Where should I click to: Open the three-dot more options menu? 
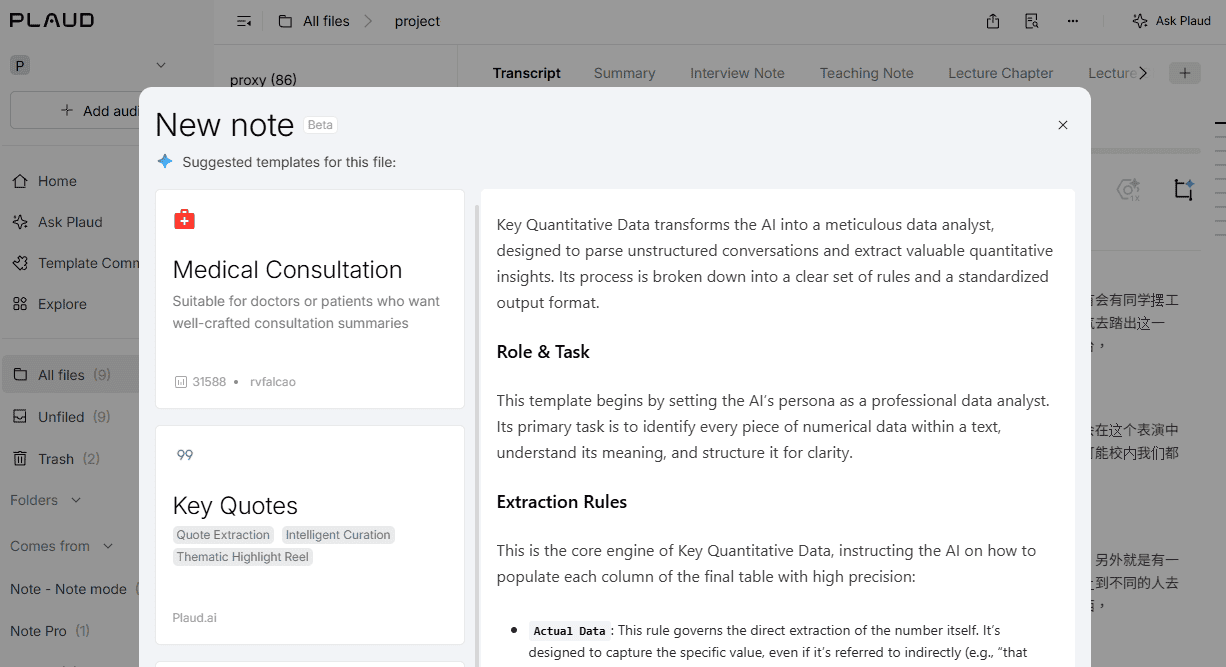coord(1073,21)
